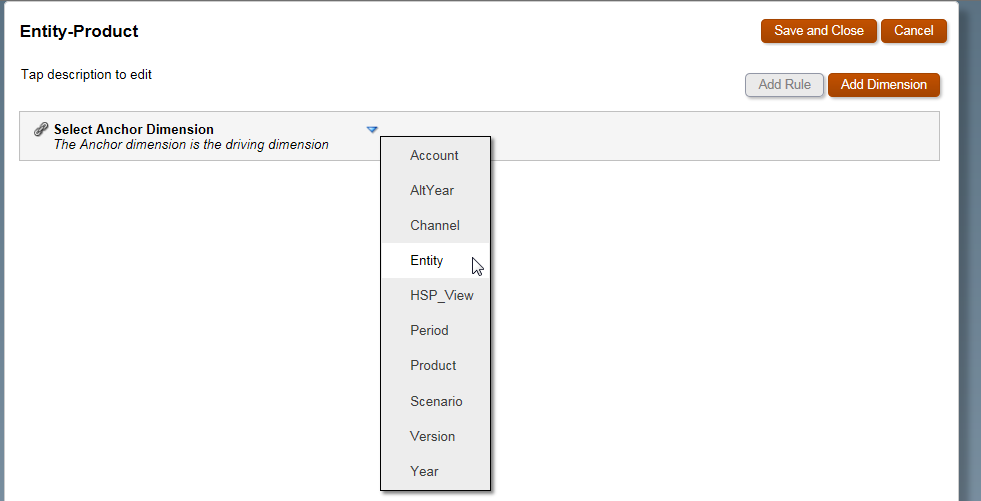Image resolution: width=981 pixels, height=501 pixels.
Task: Select the highlighted Entity option
Action: coord(435,260)
